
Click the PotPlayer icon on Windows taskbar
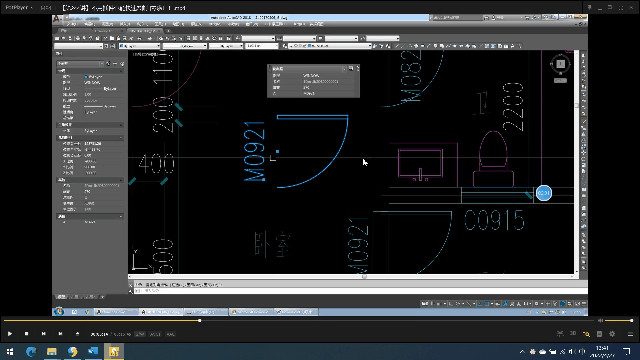(x=114, y=351)
